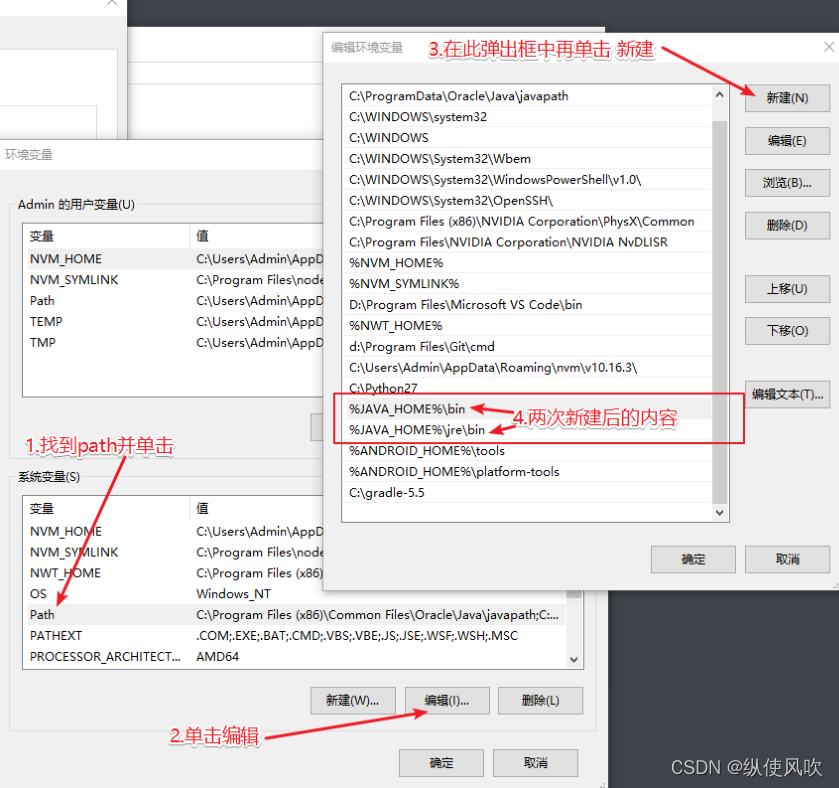Select NWT_HOME in system variables list
Screen dimensions: 839x788
(x=173, y=573)
